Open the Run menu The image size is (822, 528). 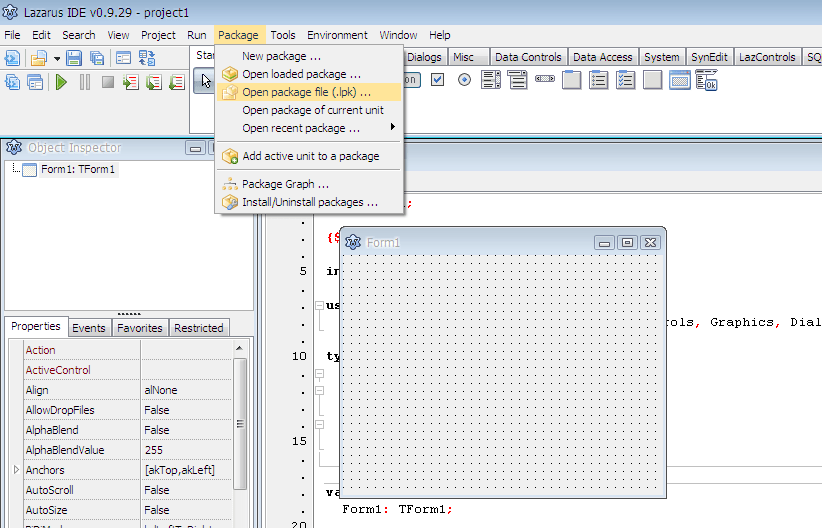(197, 35)
